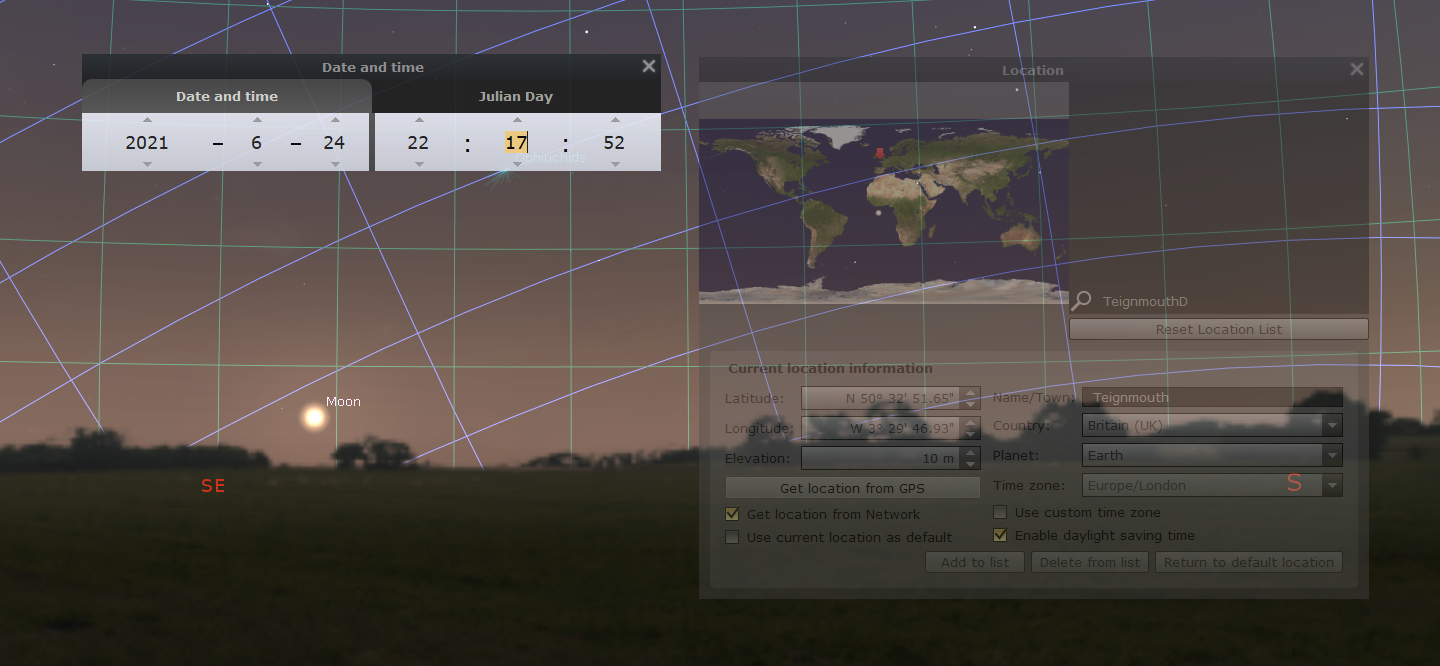Screen dimensions: 1440x666
Task: Click the world map to pick location
Action: [883, 211]
